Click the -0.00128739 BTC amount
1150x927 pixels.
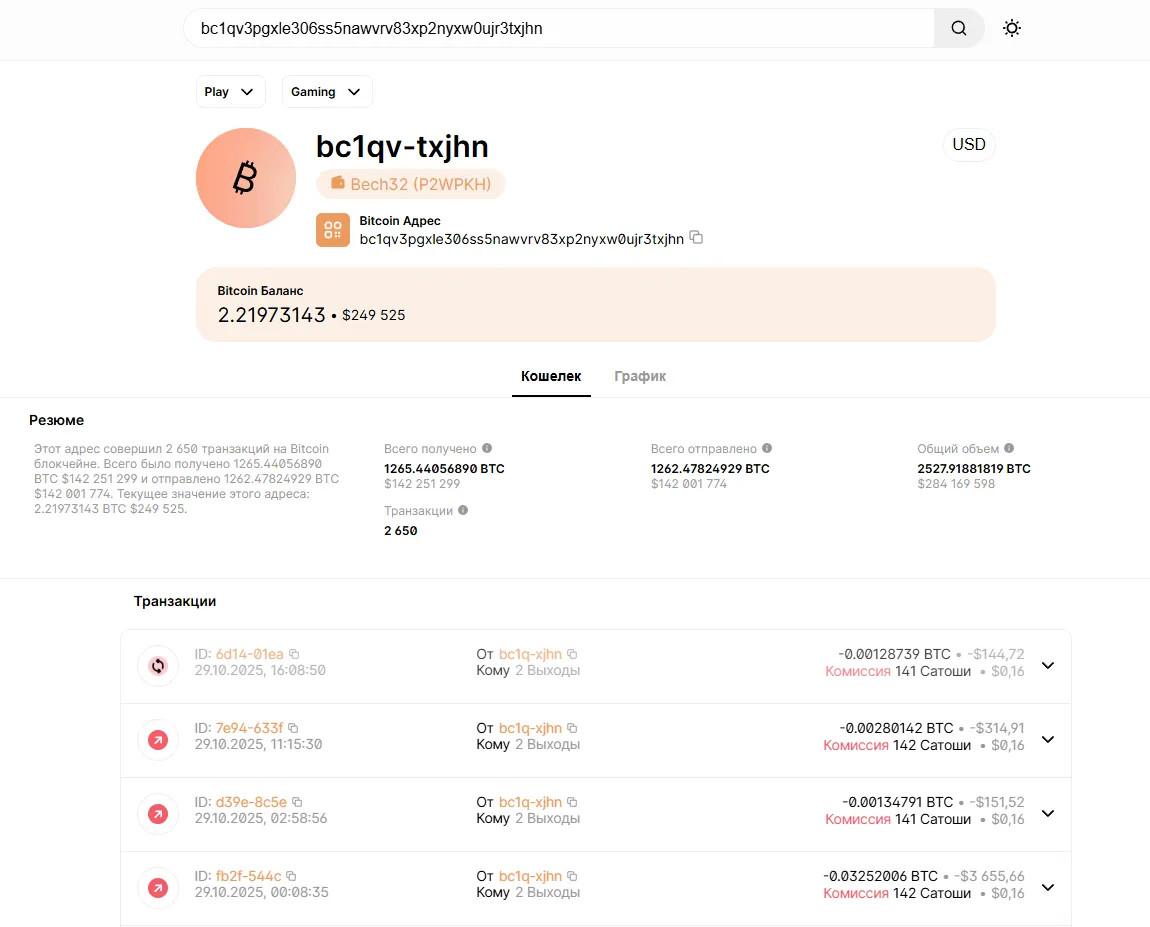894,654
